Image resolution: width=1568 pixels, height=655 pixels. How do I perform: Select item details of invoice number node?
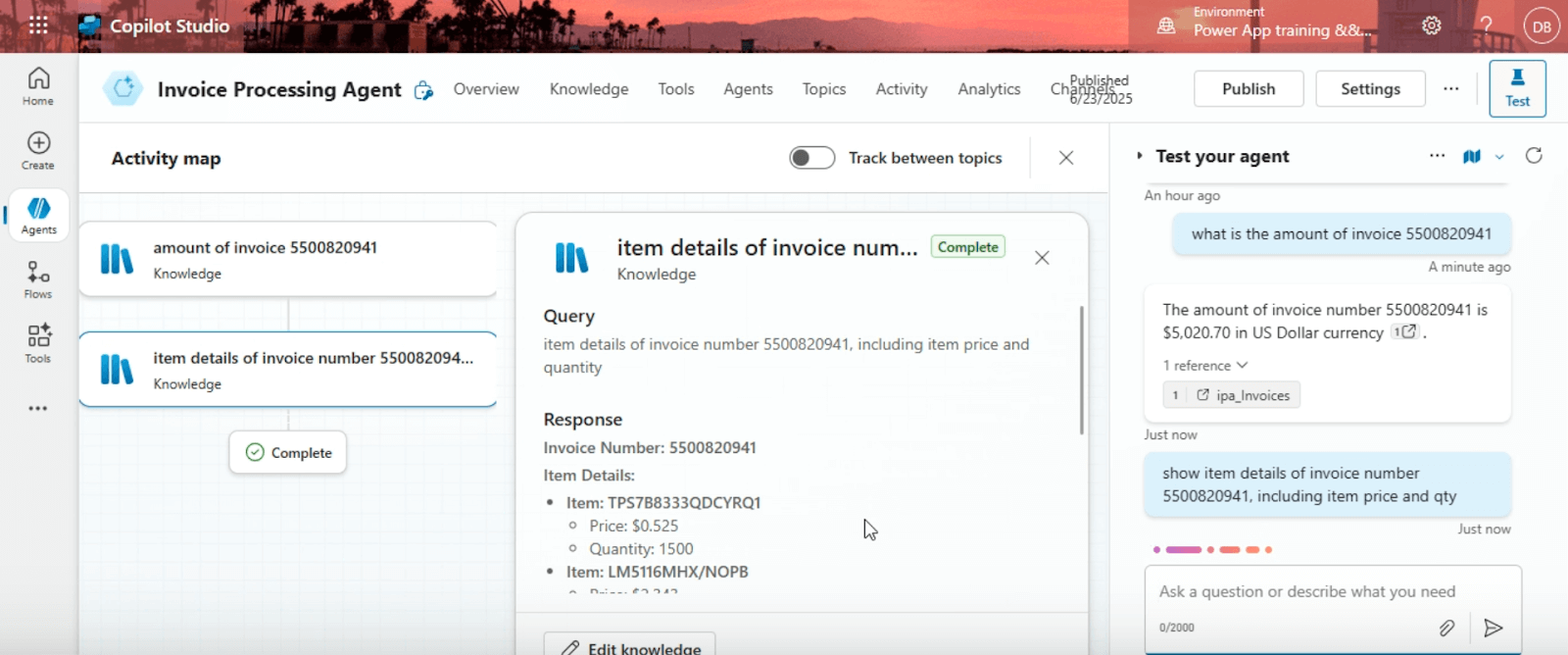(x=287, y=370)
